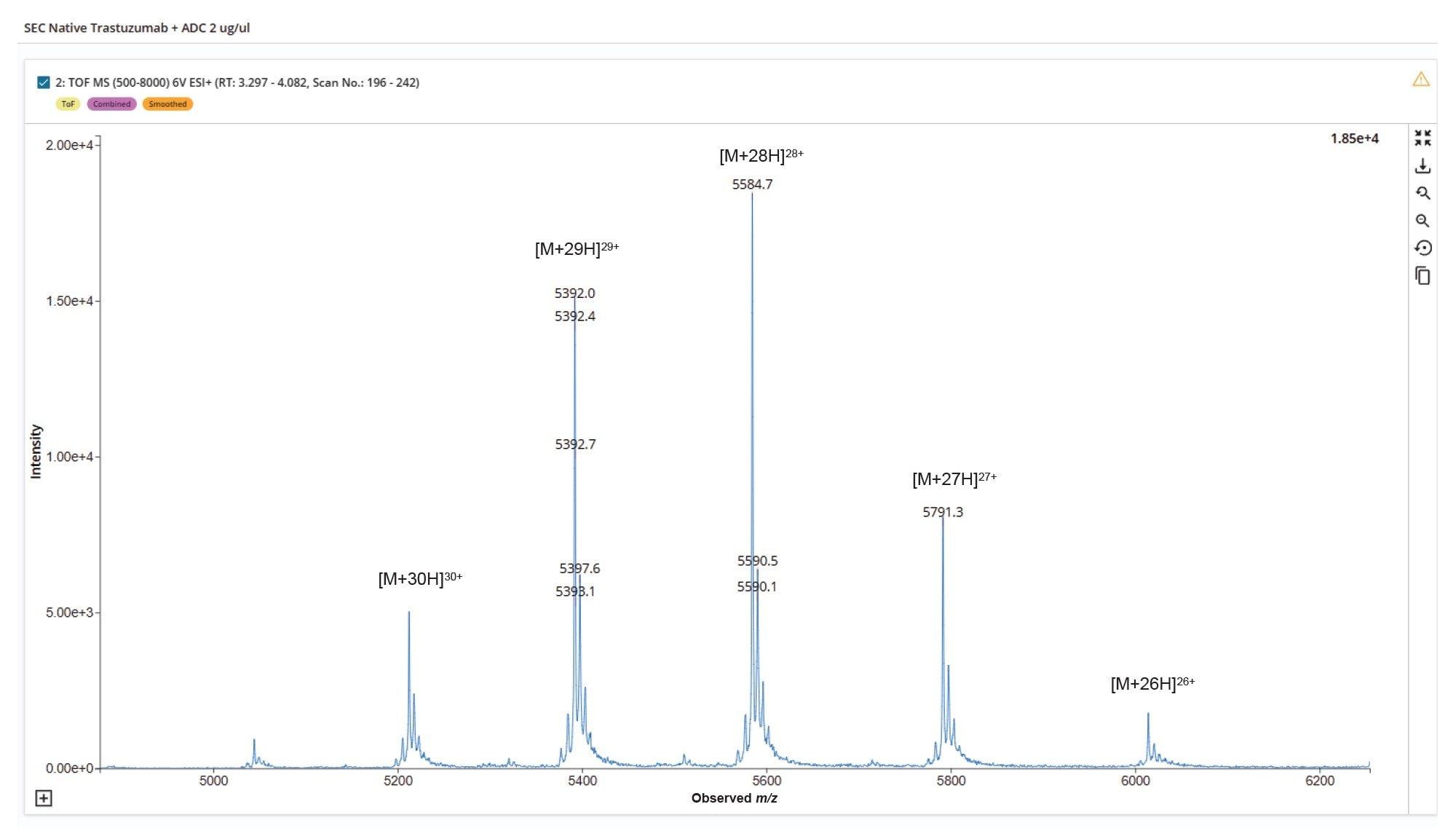Toggle the Combined data badge
Viewport: 1456px width, 839px height.
coord(112,104)
